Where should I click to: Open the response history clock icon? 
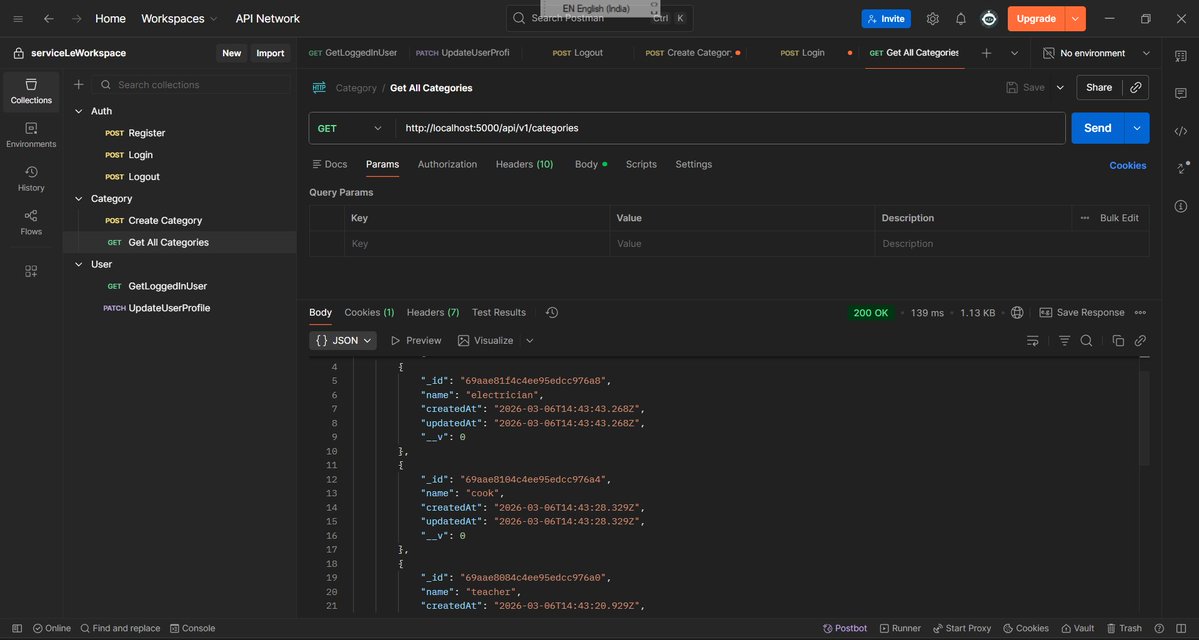click(x=552, y=312)
